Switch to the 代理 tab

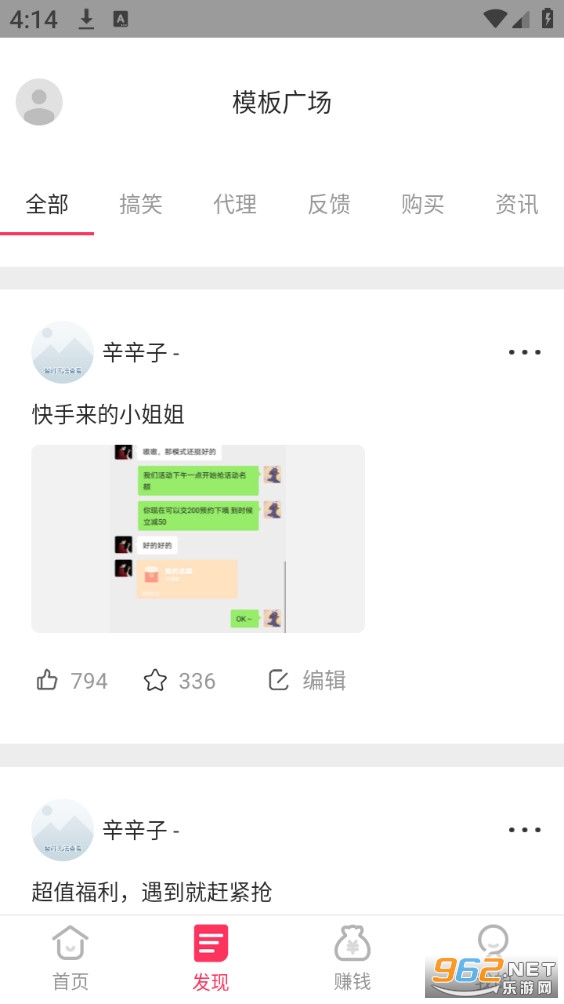(x=235, y=204)
